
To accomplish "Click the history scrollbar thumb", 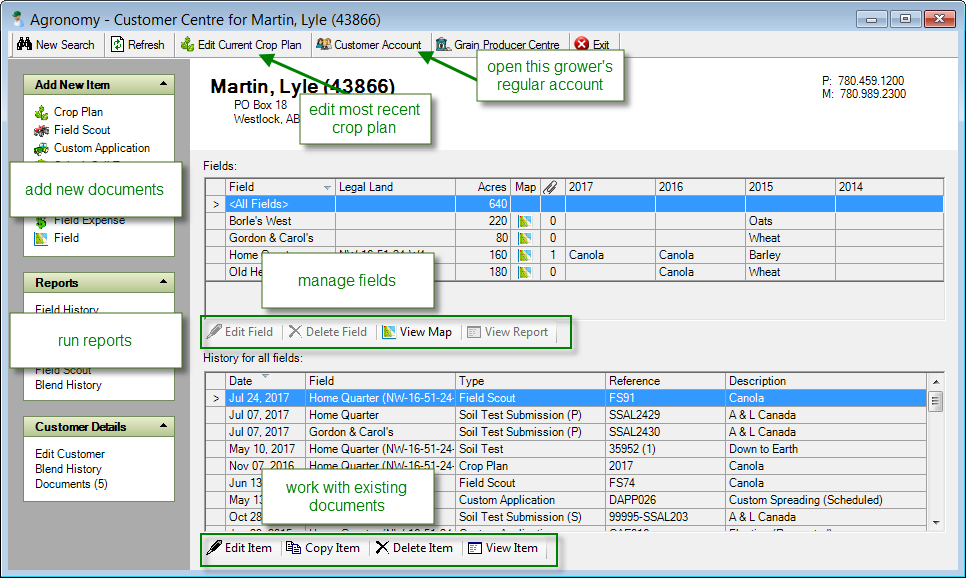I will click(936, 401).
